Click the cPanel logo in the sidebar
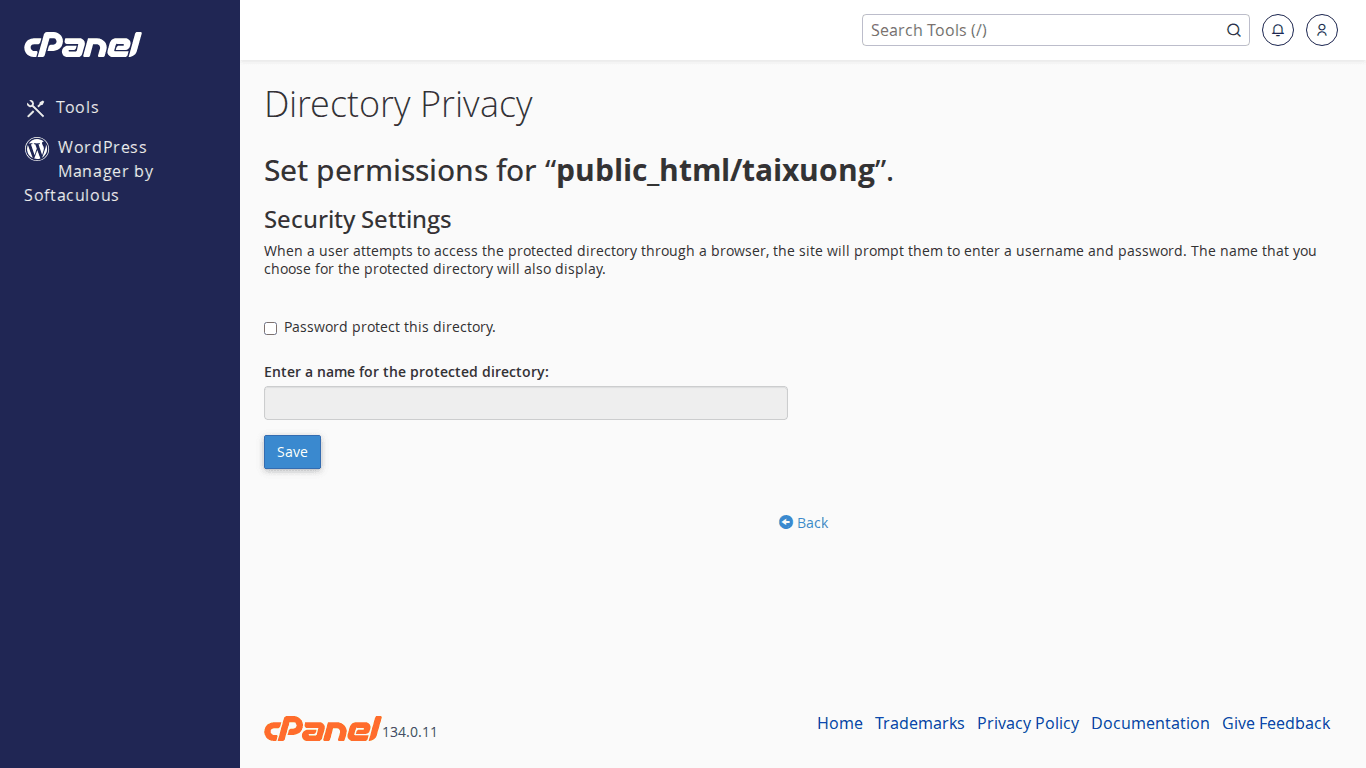This screenshot has height=768, width=1366. [x=83, y=45]
